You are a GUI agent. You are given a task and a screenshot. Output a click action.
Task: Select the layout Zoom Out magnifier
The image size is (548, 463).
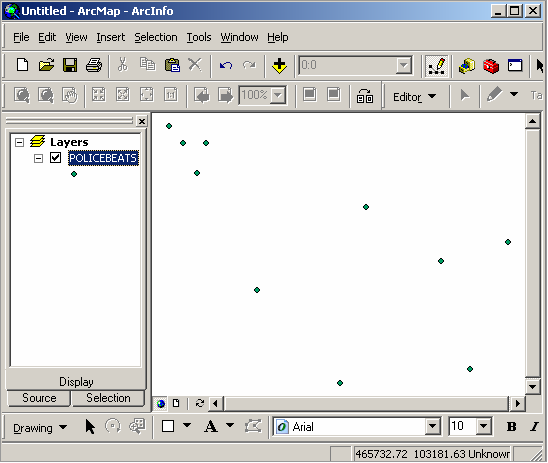(46, 95)
